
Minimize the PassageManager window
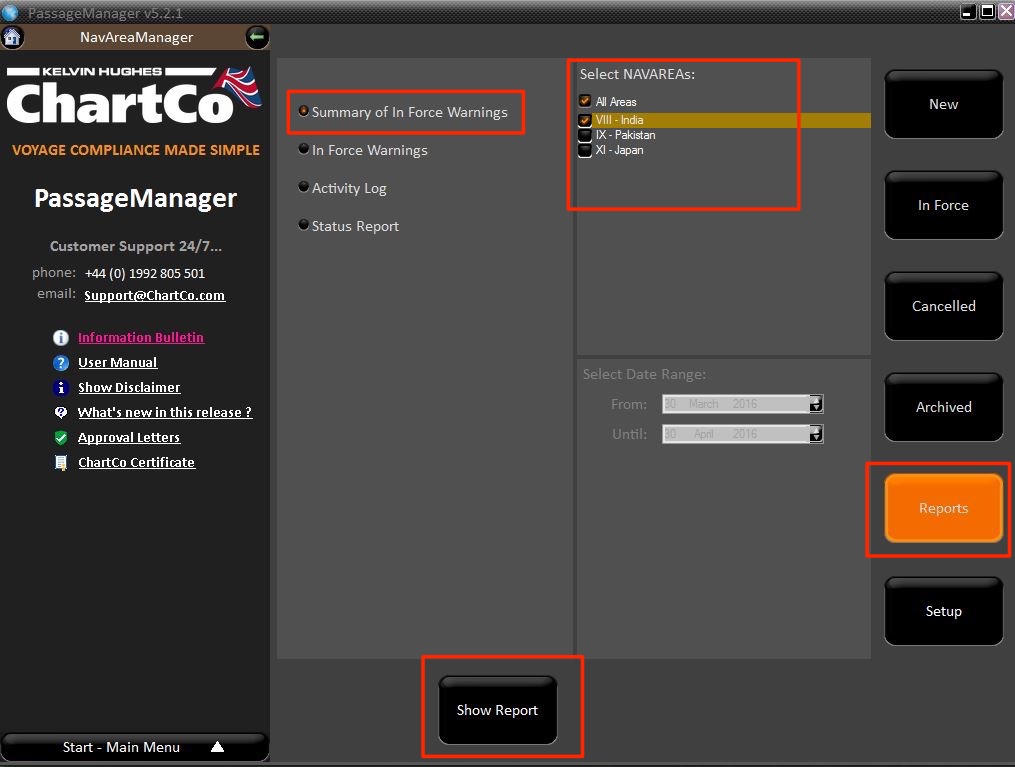coord(968,12)
